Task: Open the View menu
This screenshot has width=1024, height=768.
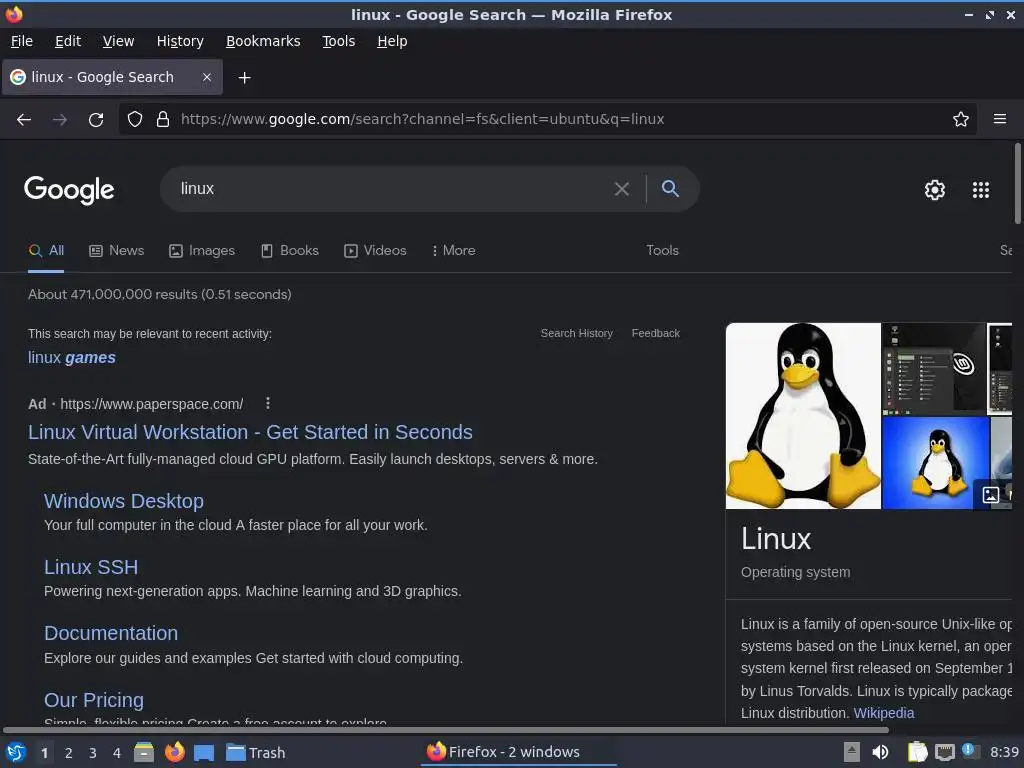Action: [x=118, y=41]
